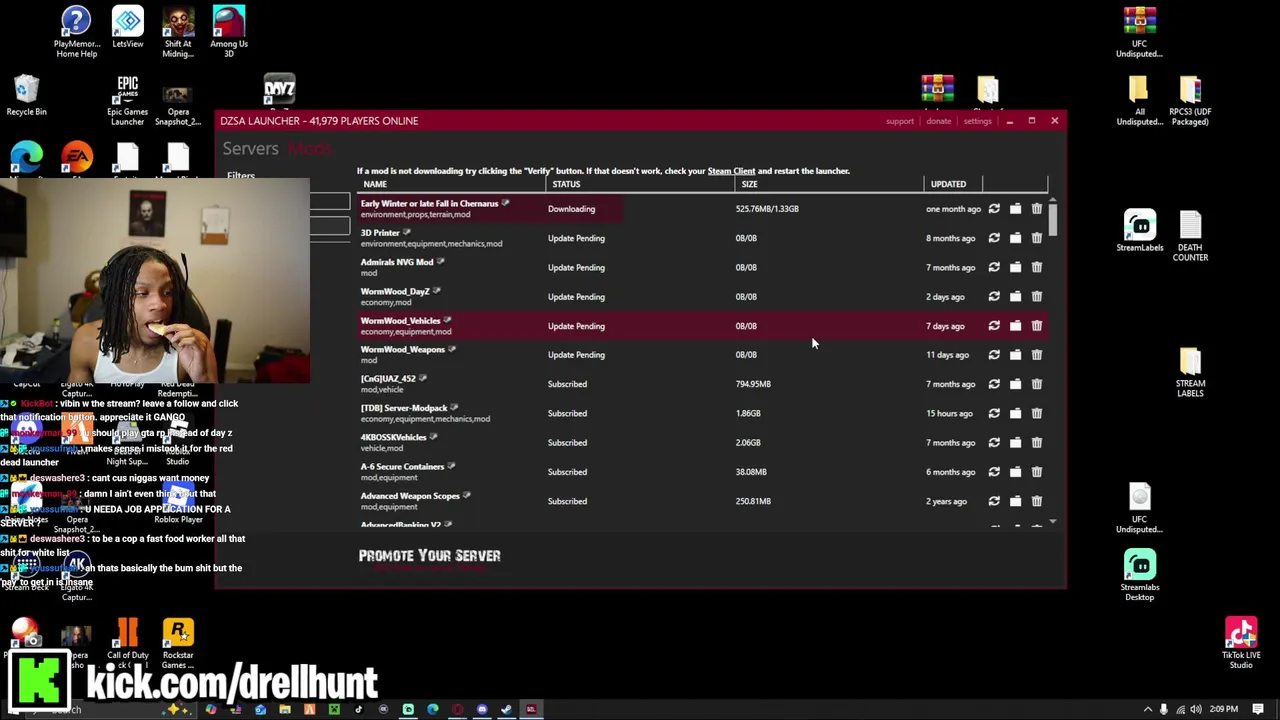The height and width of the screenshot is (720, 1280).
Task: Open the WormWood_Vehicles mod folder
Action: pos(1015,326)
